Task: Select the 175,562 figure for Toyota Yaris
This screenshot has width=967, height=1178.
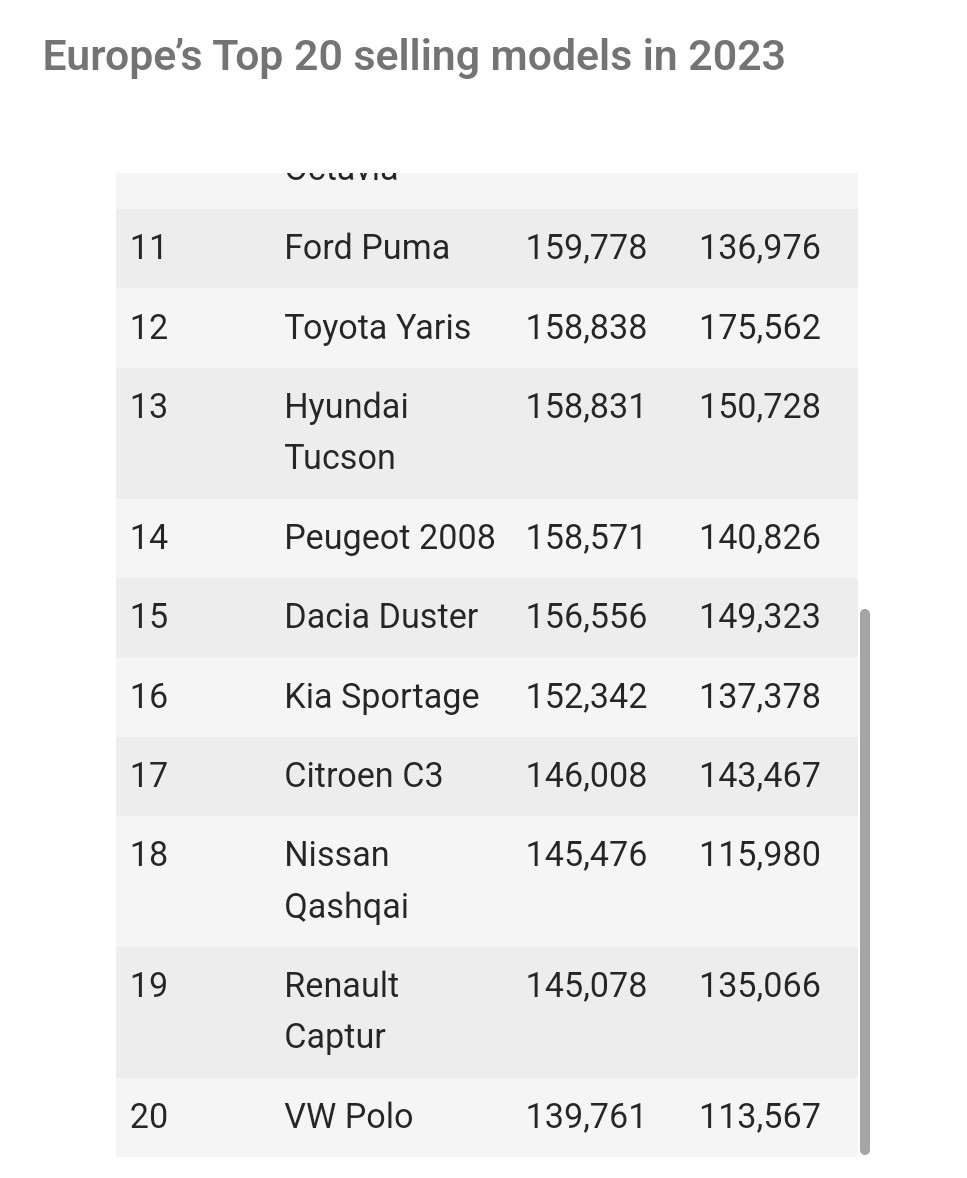Action: (759, 327)
